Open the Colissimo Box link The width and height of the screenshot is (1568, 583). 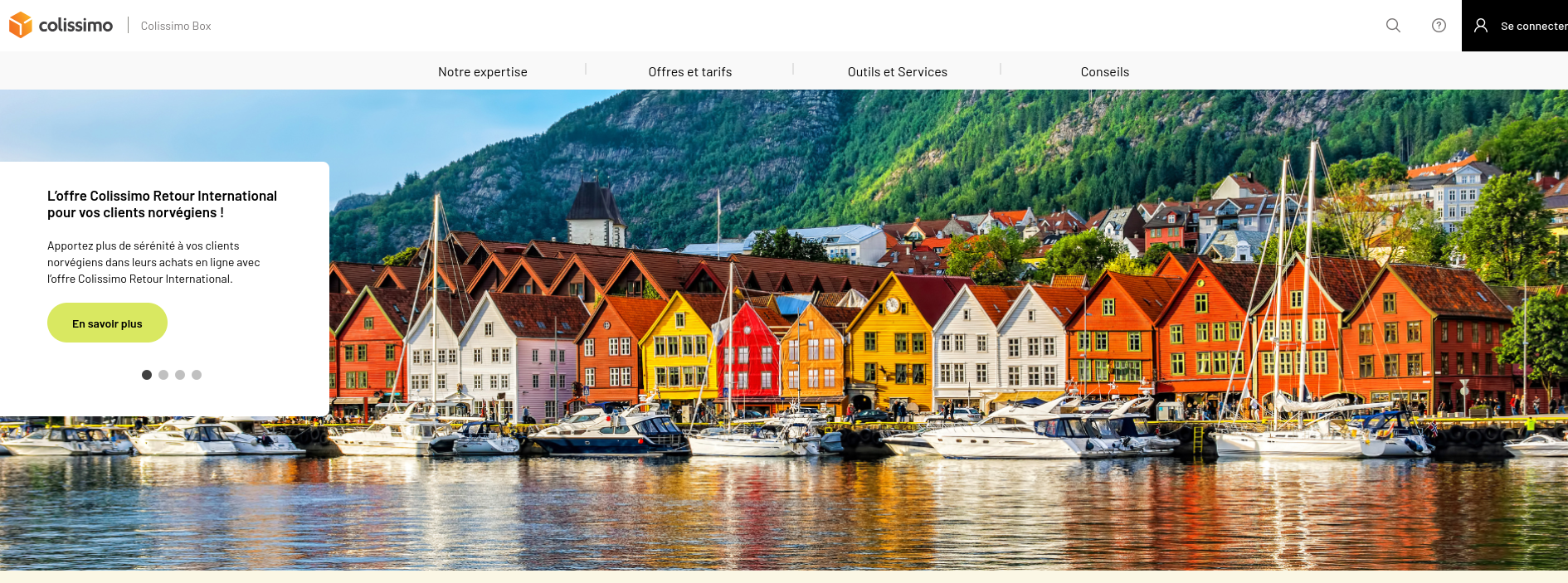[176, 26]
